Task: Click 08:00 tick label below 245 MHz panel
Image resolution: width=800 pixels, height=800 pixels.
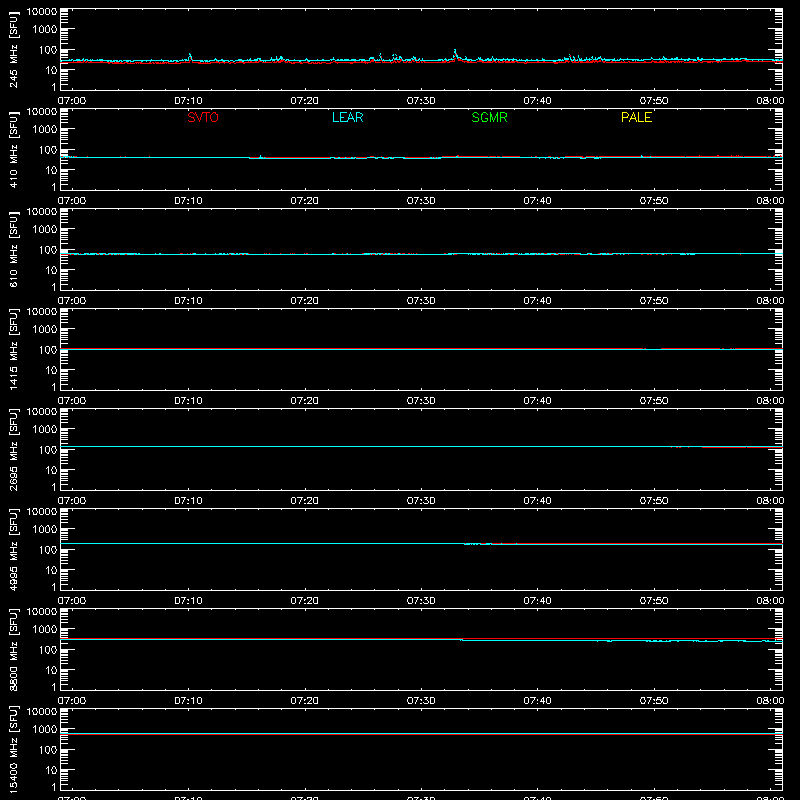Action: point(770,101)
